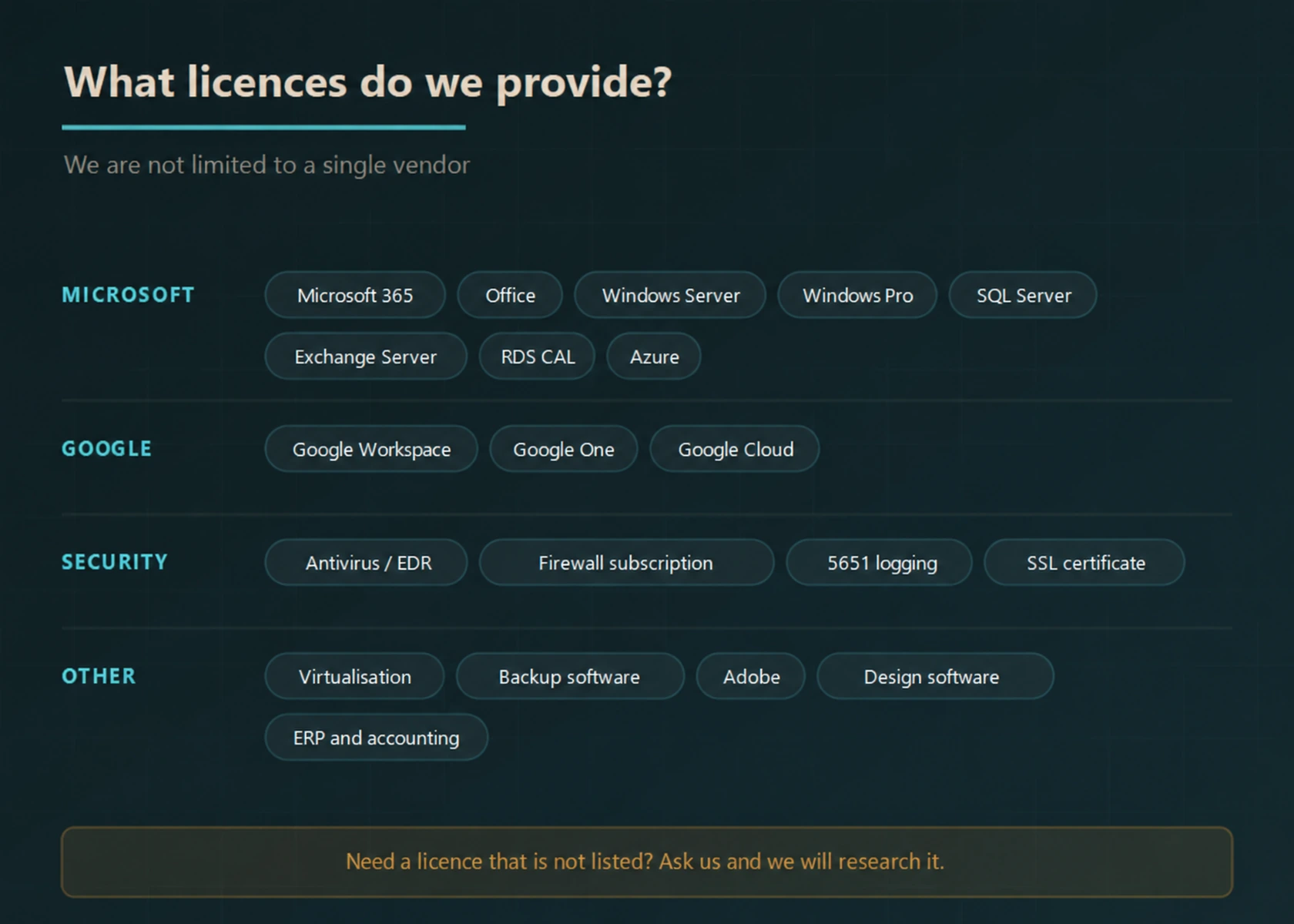Click the Adobe licence chip
This screenshot has height=924, width=1294.
(751, 676)
